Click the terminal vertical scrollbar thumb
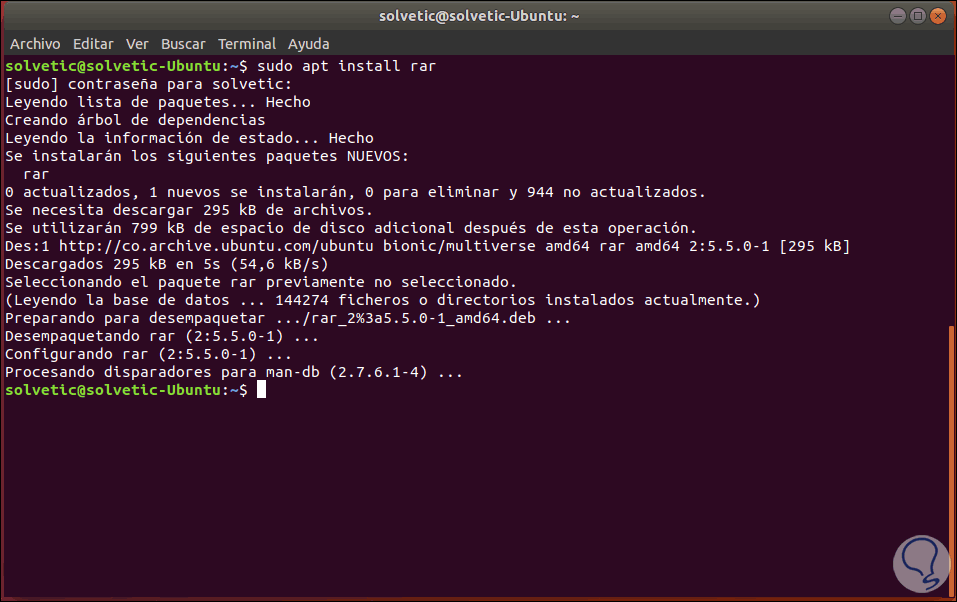957x602 pixels. (952, 461)
